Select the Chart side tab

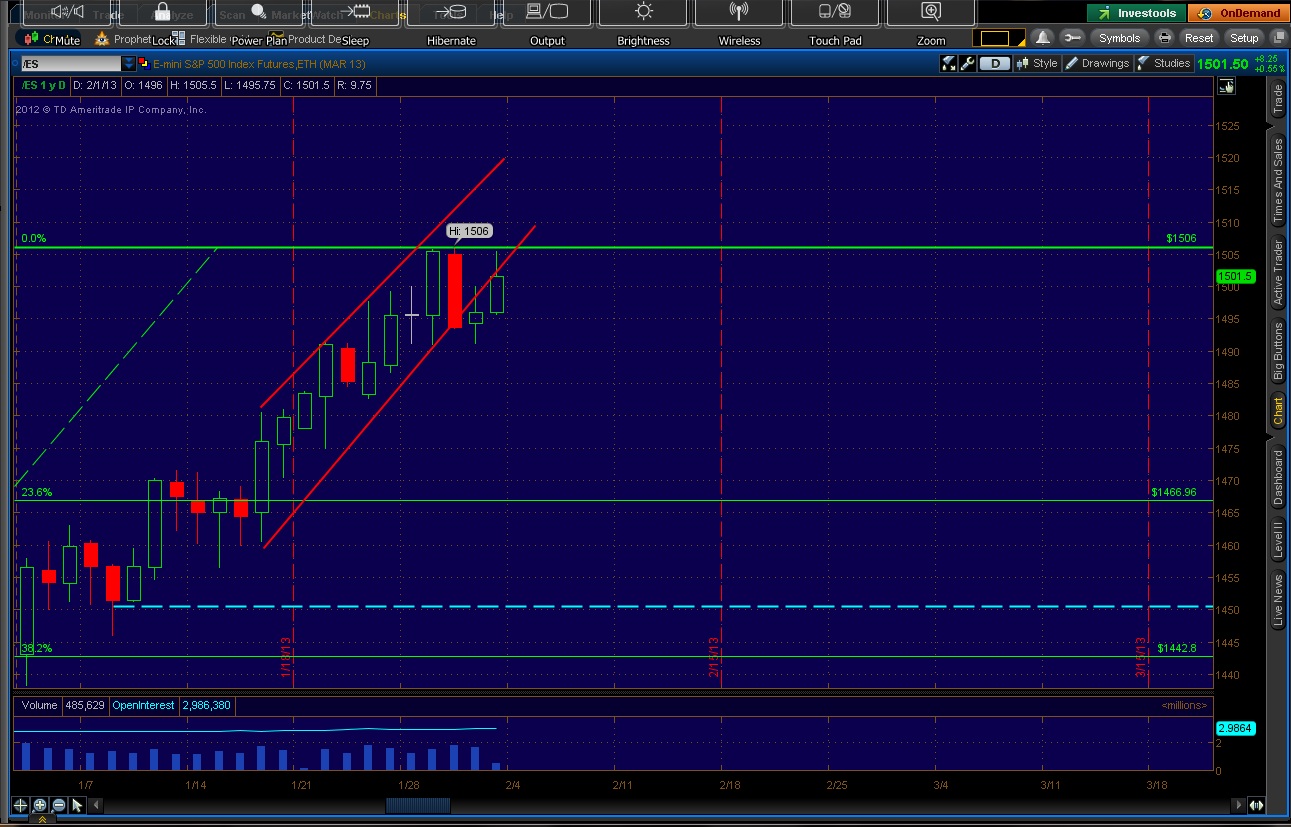point(1278,412)
